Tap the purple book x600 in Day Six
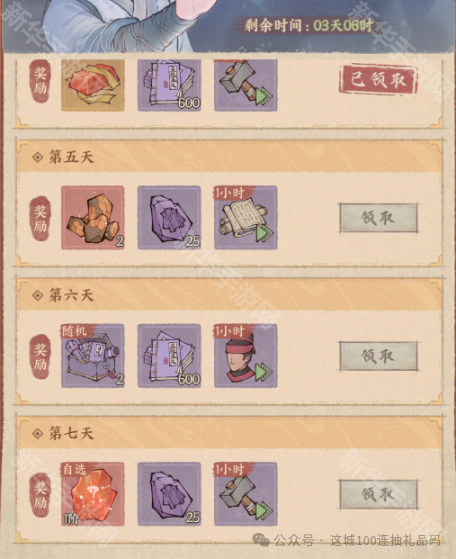 (x=169, y=356)
